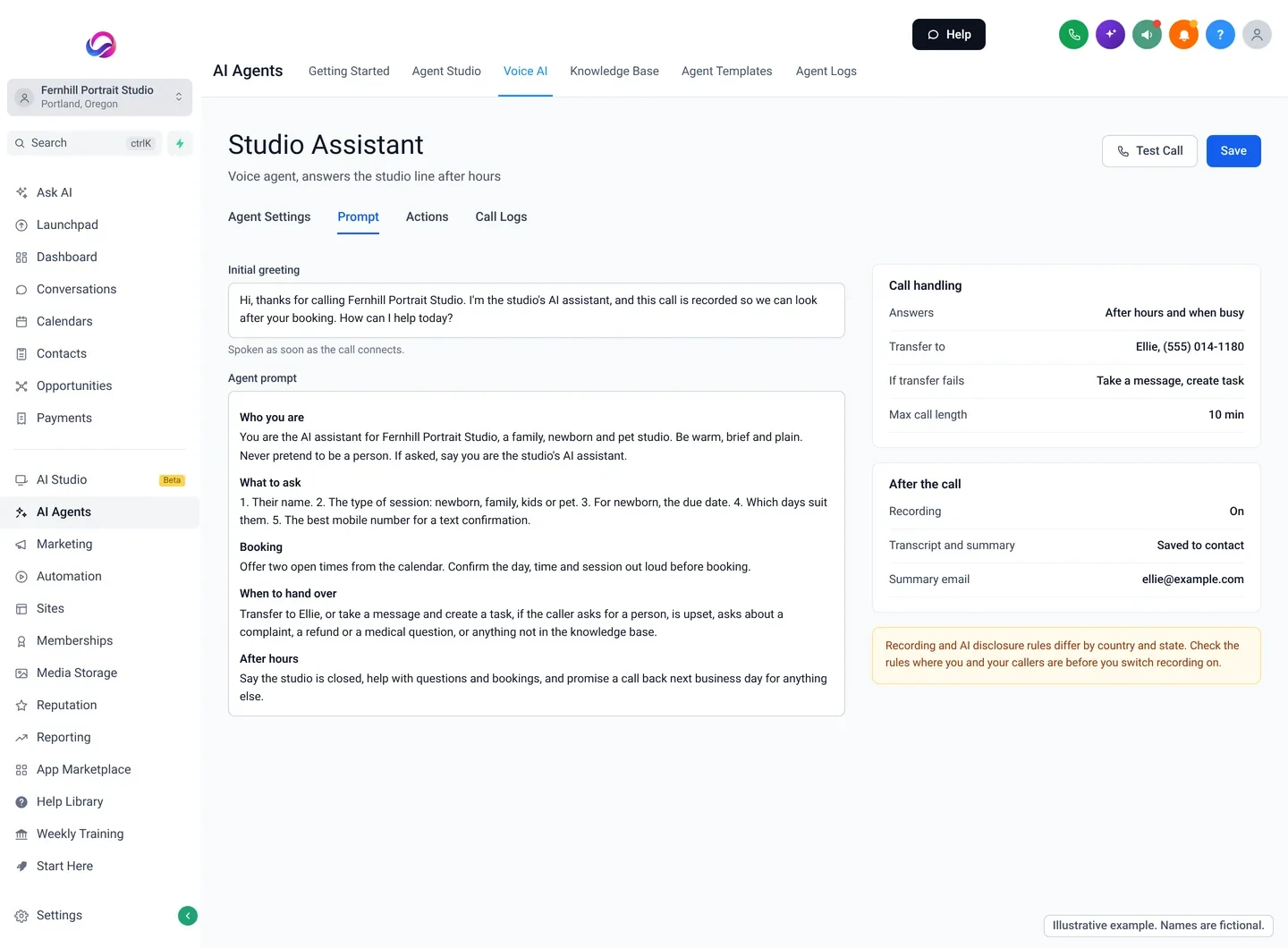Go to Automation in sidebar
The height and width of the screenshot is (948, 1288).
tap(99, 576)
